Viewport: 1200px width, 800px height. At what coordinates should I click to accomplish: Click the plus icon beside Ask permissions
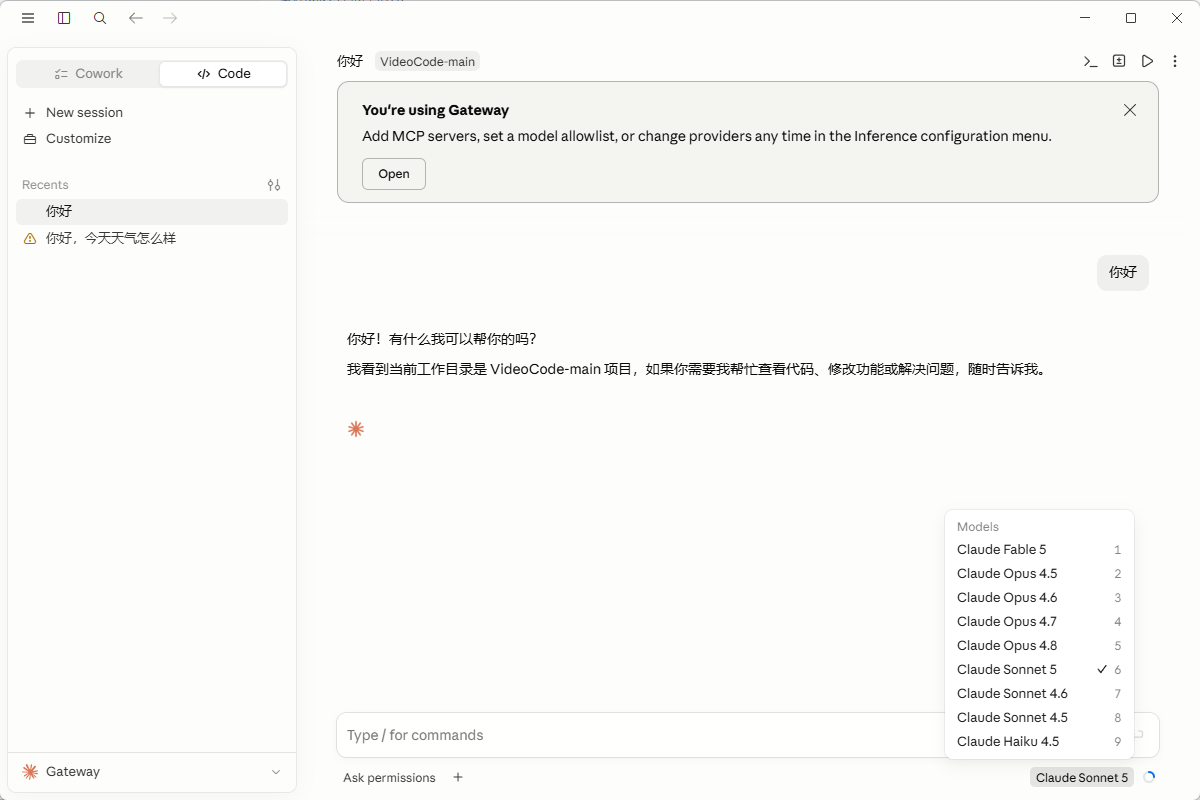458,777
